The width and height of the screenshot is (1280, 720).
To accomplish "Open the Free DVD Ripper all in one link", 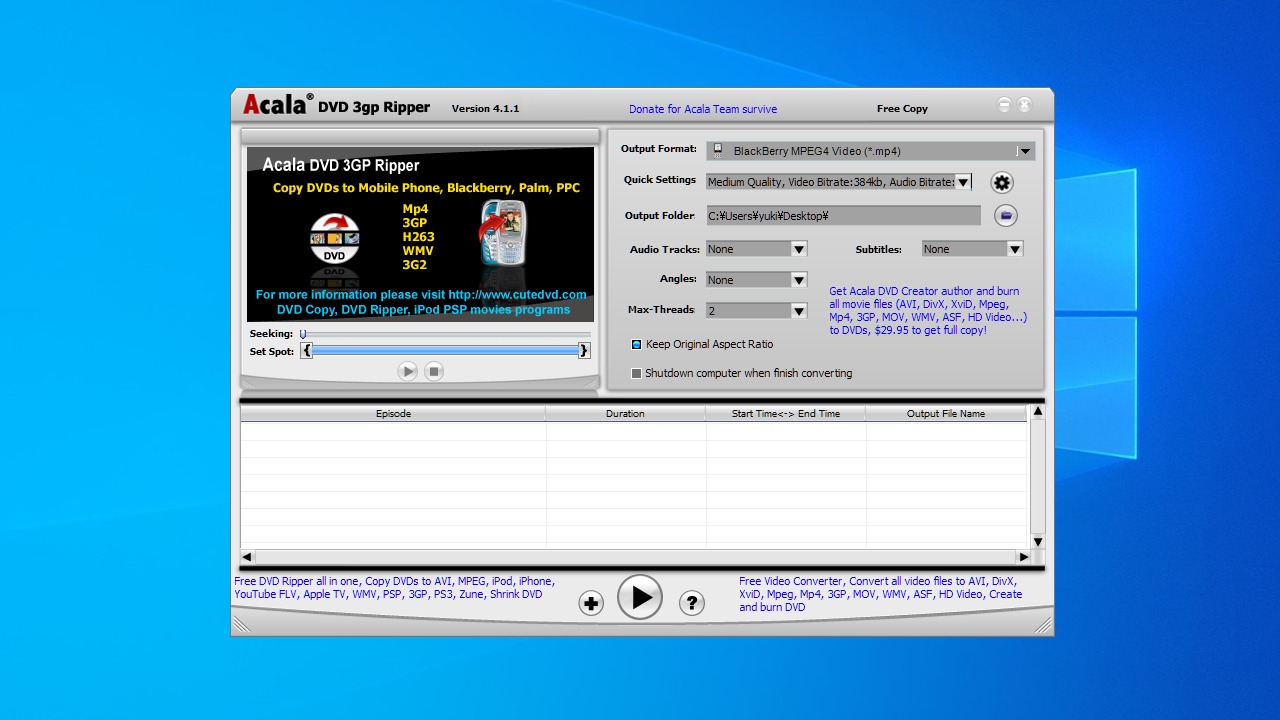I will click(x=394, y=587).
